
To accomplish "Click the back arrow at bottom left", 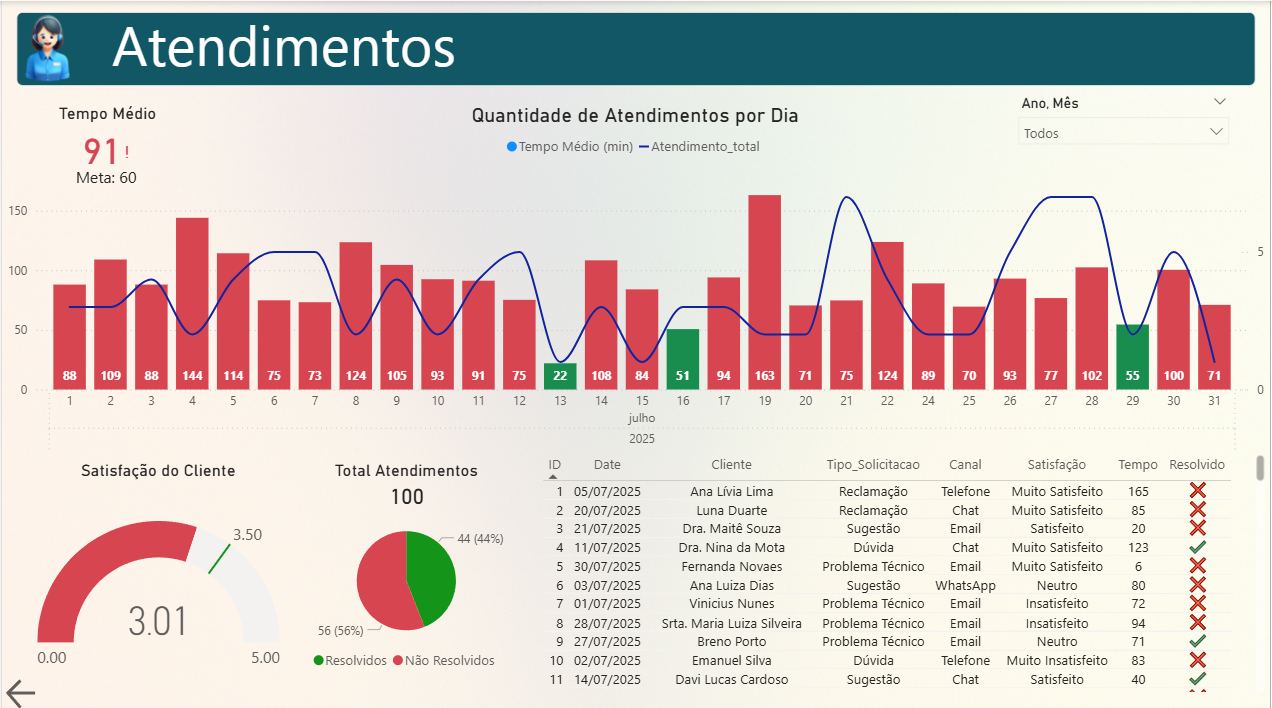I will (21, 693).
